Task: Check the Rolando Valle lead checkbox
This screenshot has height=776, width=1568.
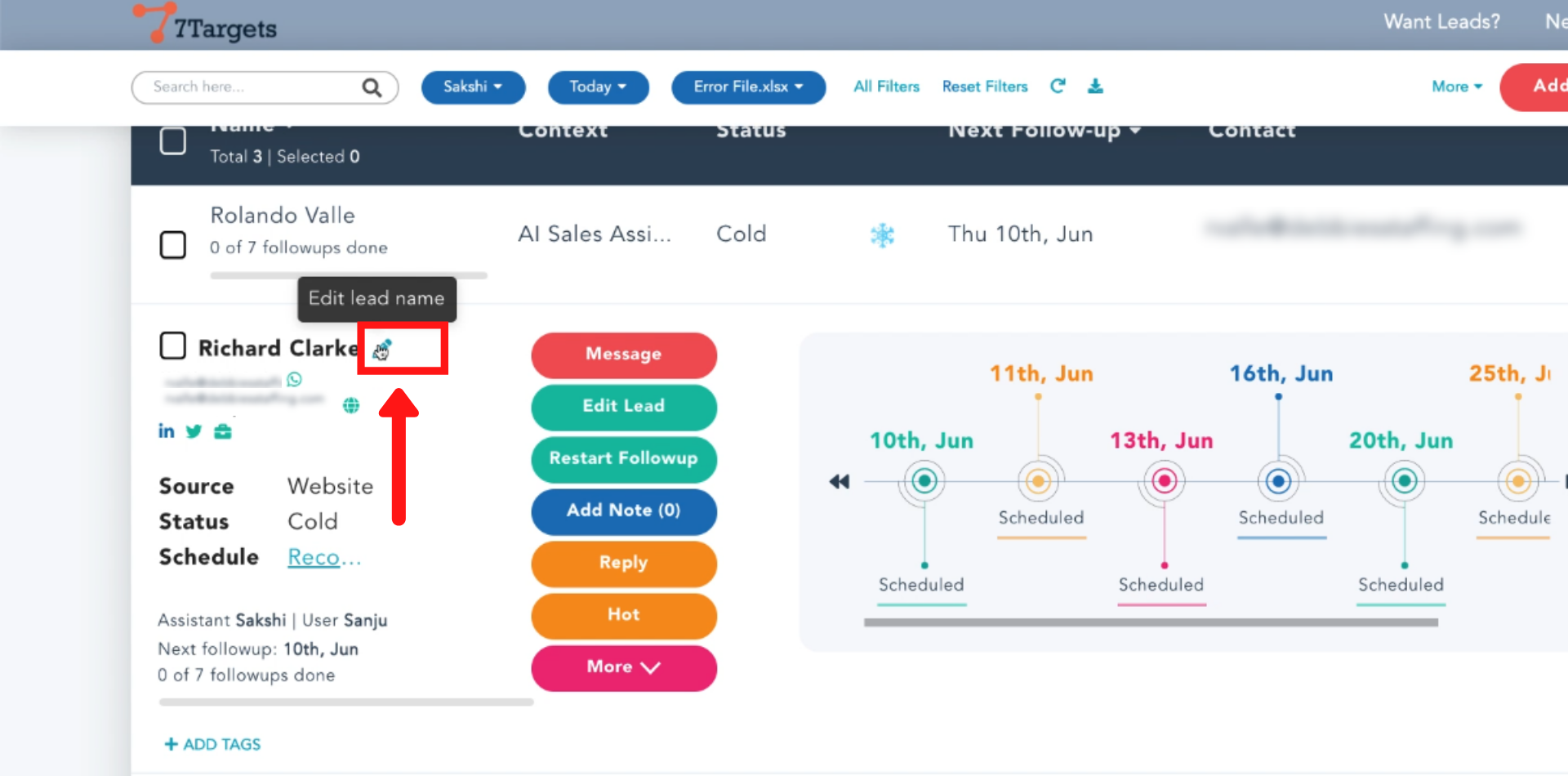Action: click(x=172, y=245)
